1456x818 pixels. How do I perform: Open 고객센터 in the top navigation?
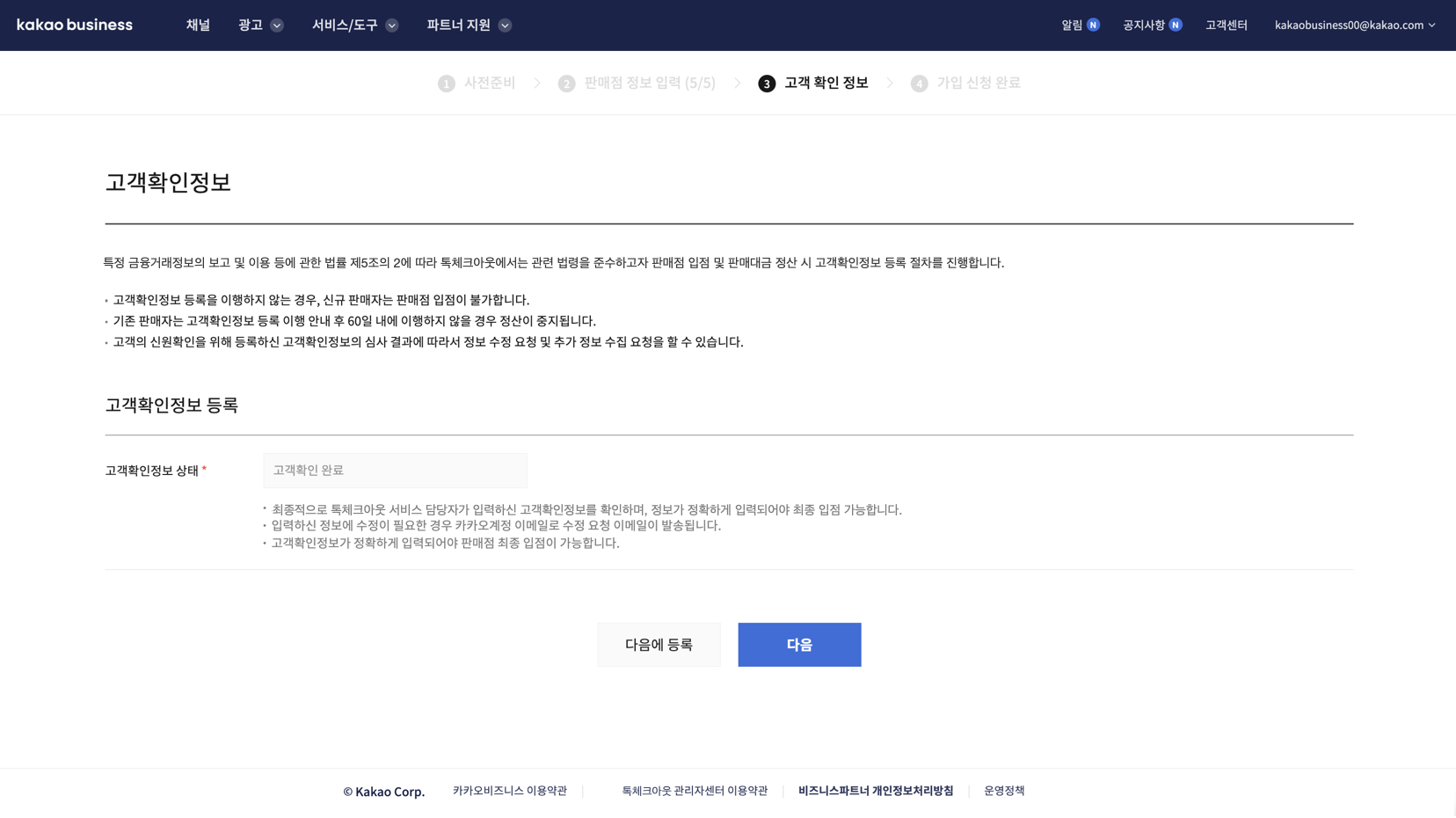point(1226,25)
